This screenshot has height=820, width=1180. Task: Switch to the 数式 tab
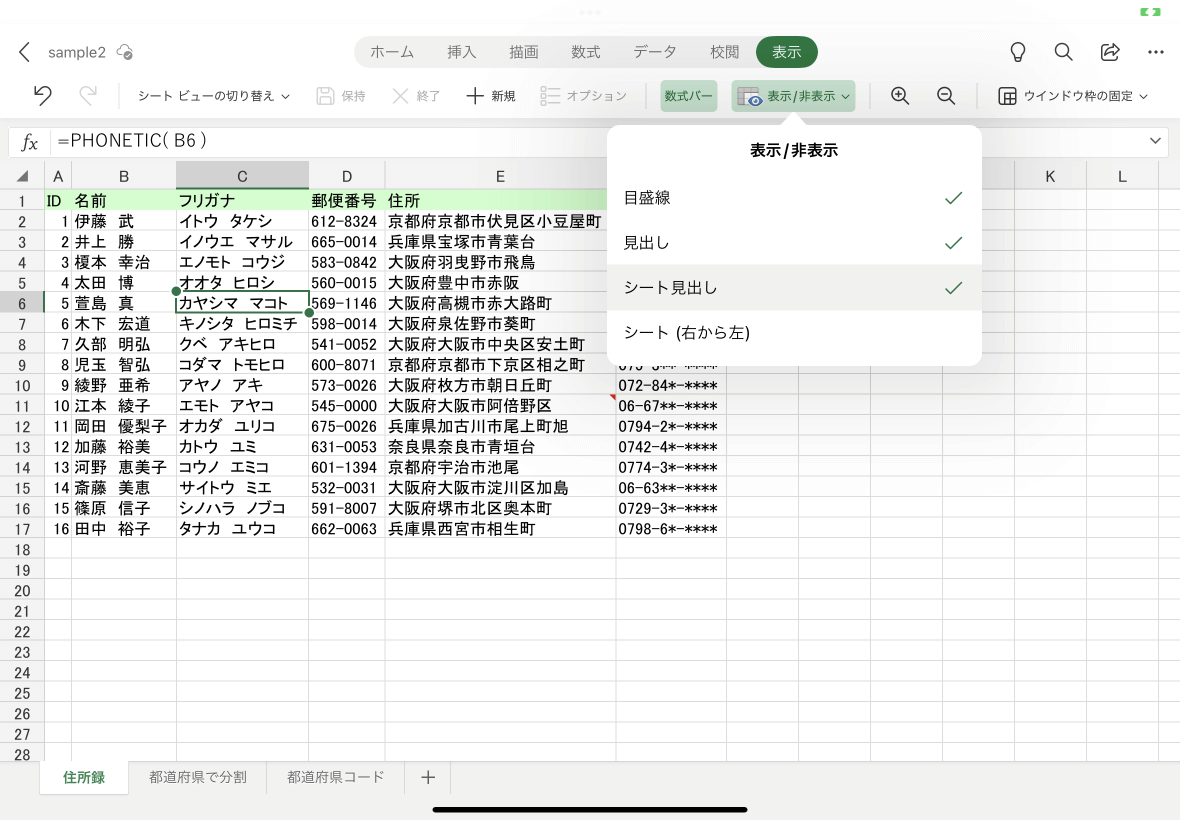[585, 52]
